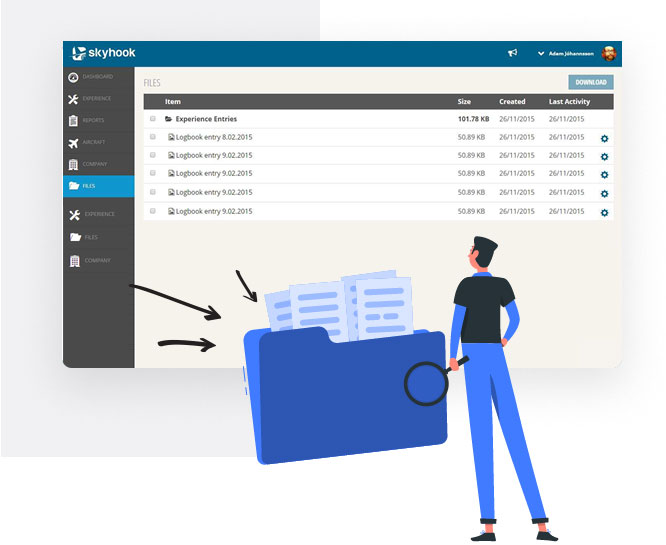
Task: Open the Dashboard sidebar item
Action: pos(97,77)
